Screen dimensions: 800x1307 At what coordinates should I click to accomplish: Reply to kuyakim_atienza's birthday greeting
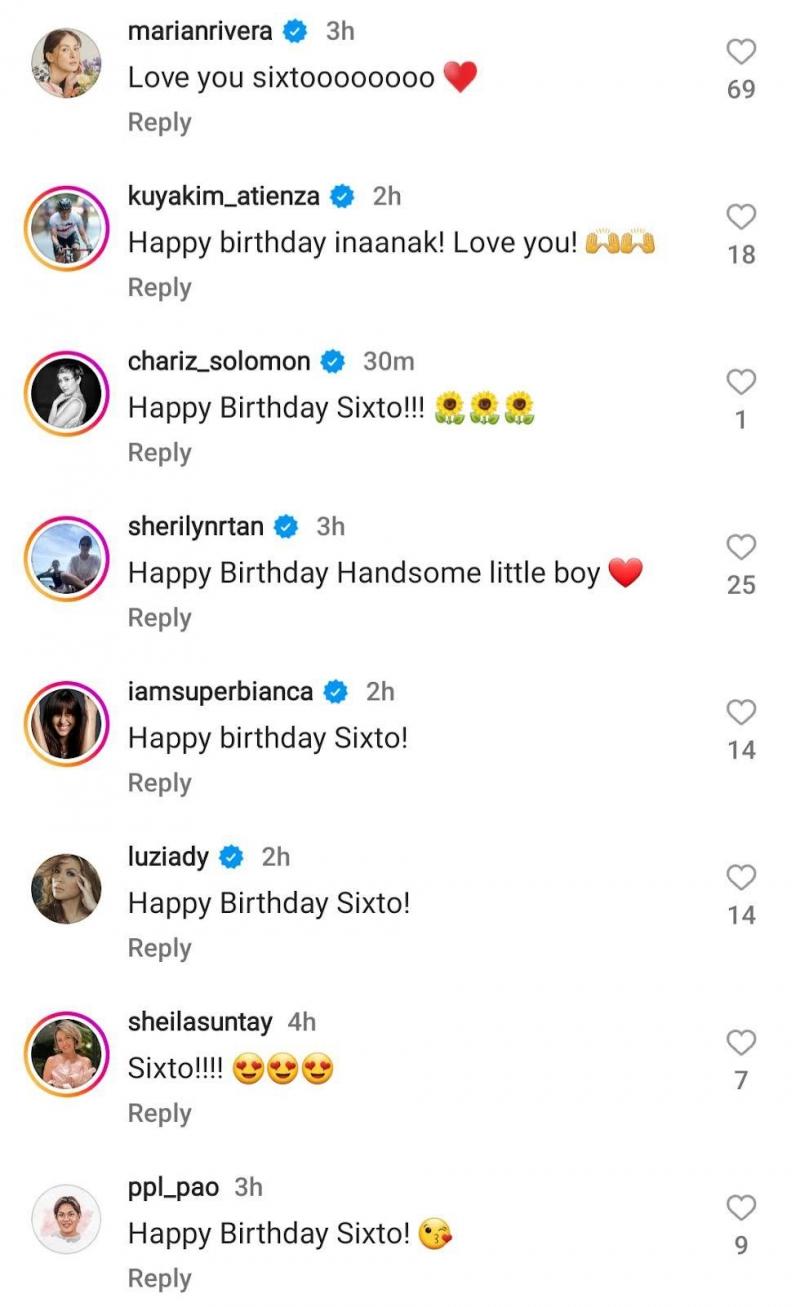point(159,287)
